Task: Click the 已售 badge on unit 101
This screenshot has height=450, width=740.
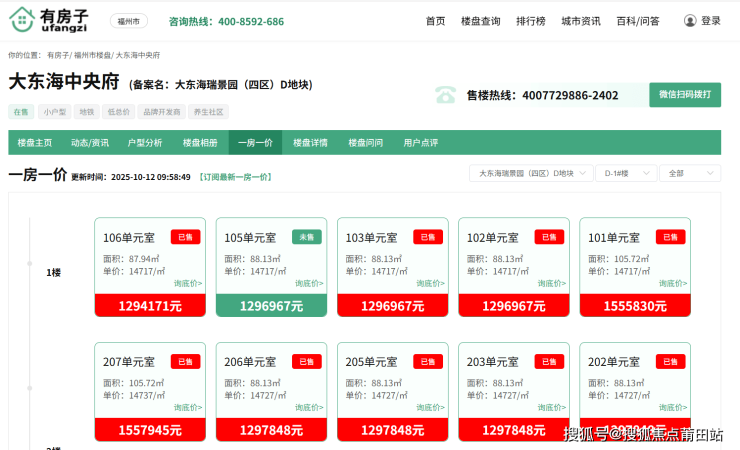Action: (x=670, y=237)
